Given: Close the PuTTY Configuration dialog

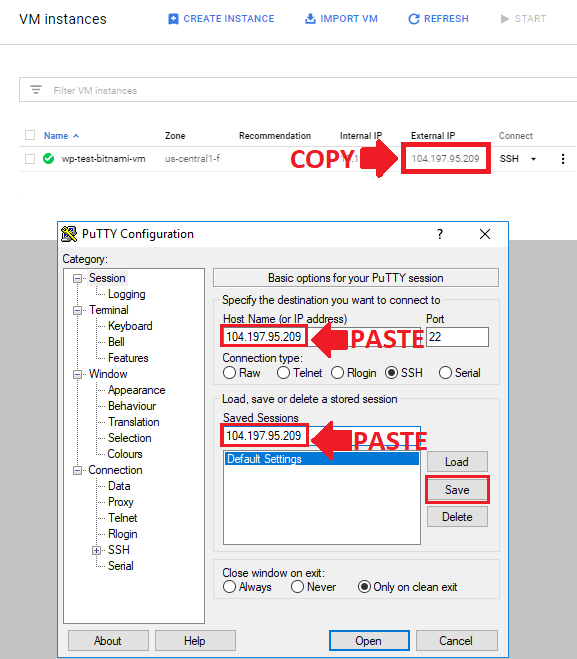Looking at the screenshot, I should (x=485, y=234).
